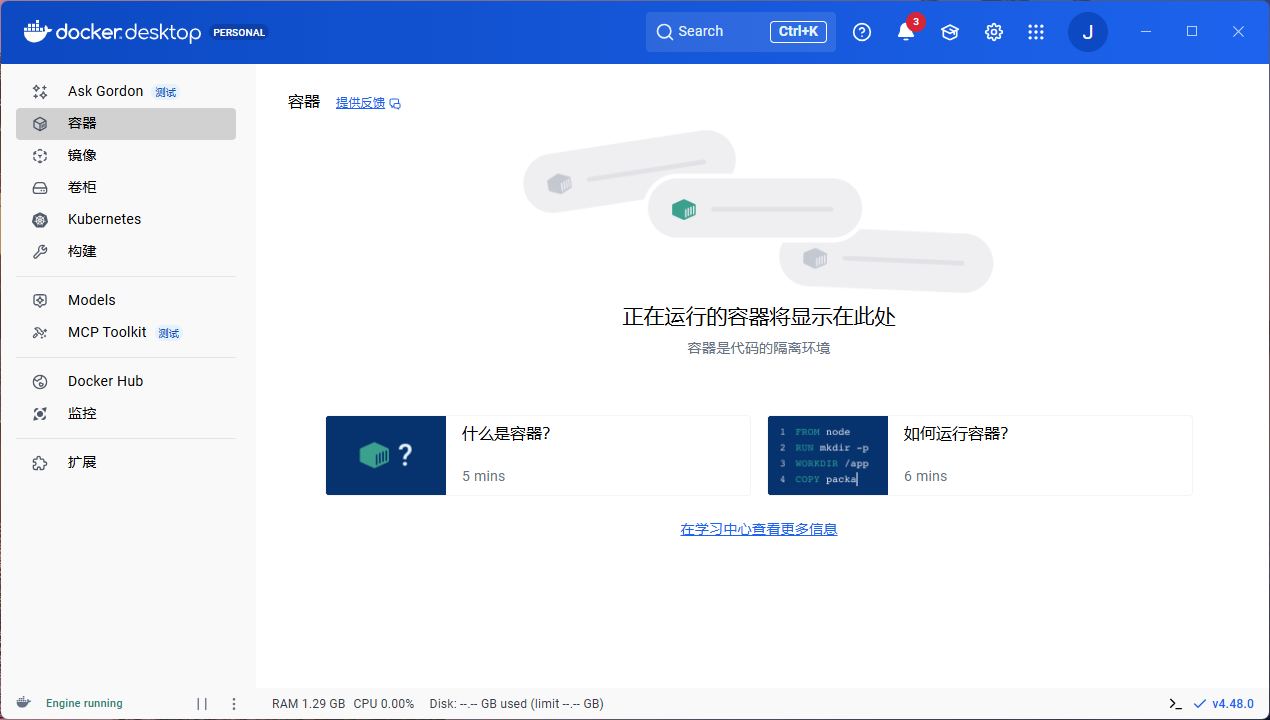Select the Models sidebar entry
This screenshot has height=720, width=1270.
pos(91,299)
